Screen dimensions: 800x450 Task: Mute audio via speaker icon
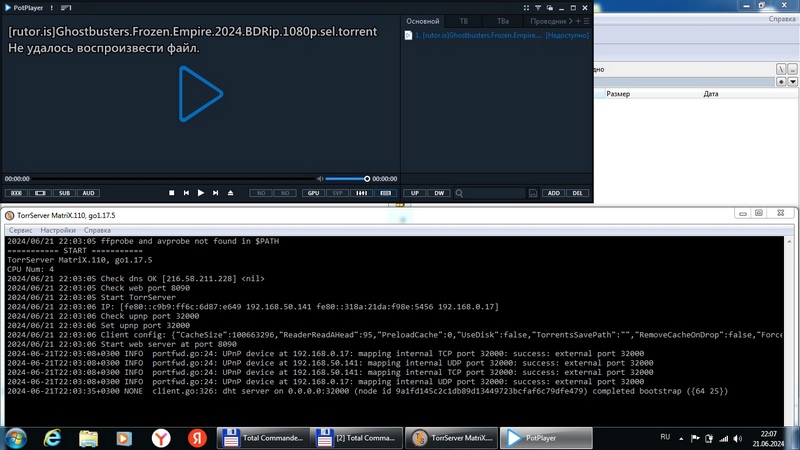[x=320, y=179]
